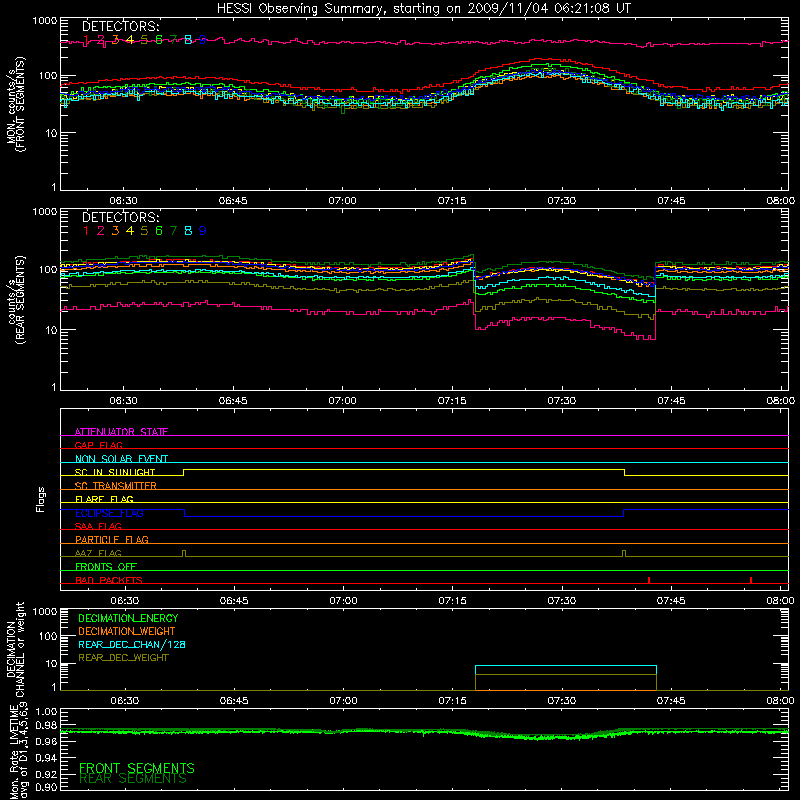Click the 'PARTICLE FLAG' label
800x800 pixels.
(x=112, y=539)
